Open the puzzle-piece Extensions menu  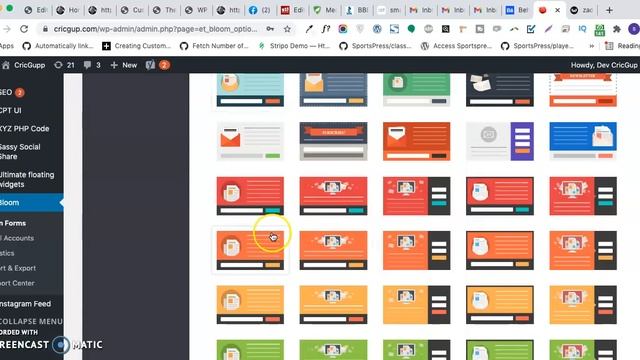pos(617,29)
